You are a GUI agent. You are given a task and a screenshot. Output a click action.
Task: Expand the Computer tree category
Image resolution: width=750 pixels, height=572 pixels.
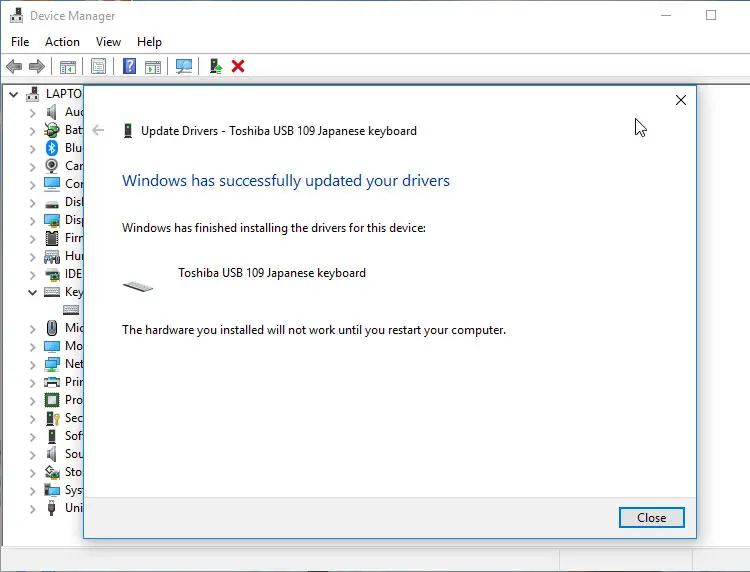coord(33,185)
